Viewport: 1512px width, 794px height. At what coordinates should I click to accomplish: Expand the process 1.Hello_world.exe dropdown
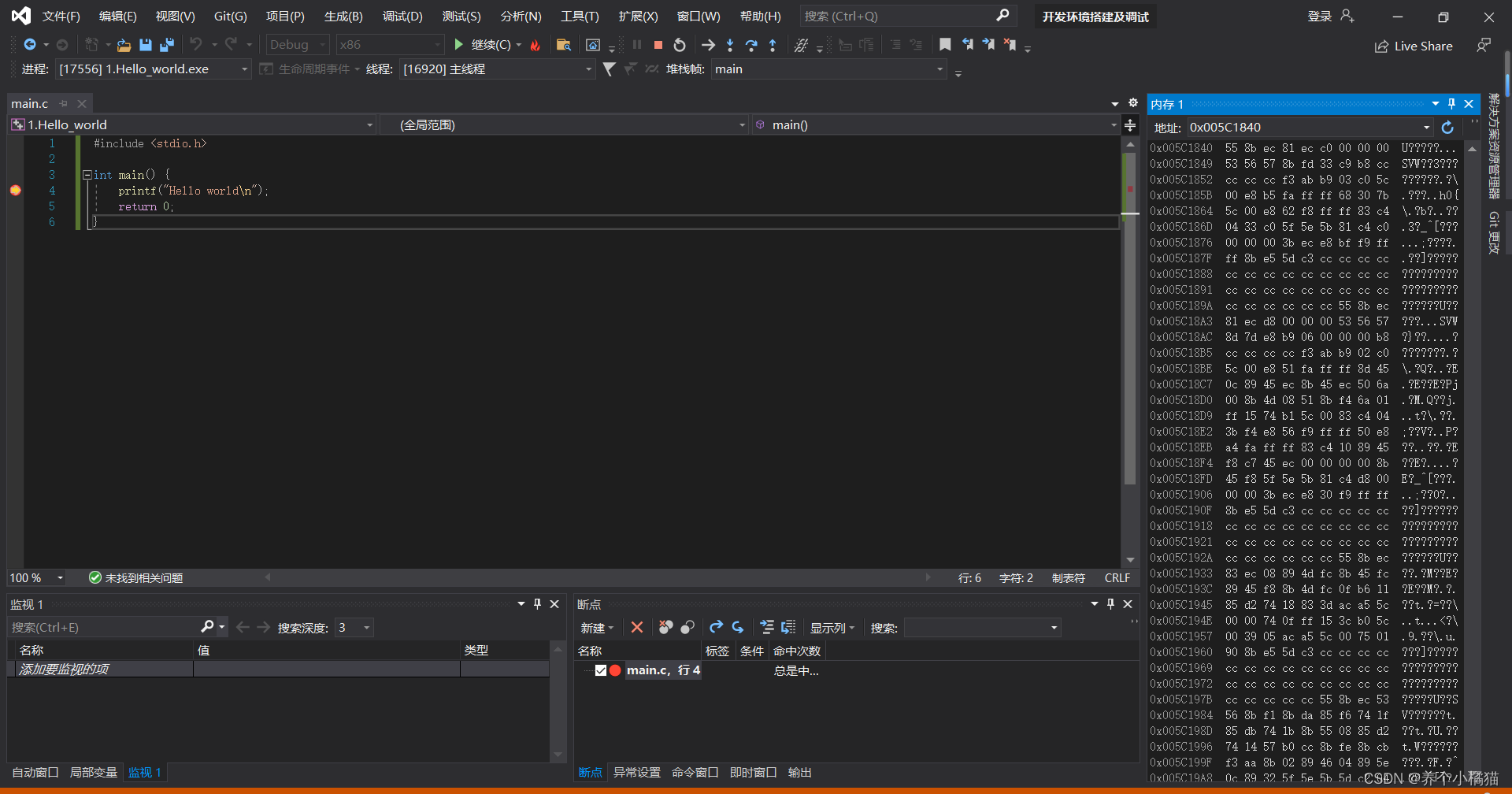click(x=244, y=69)
